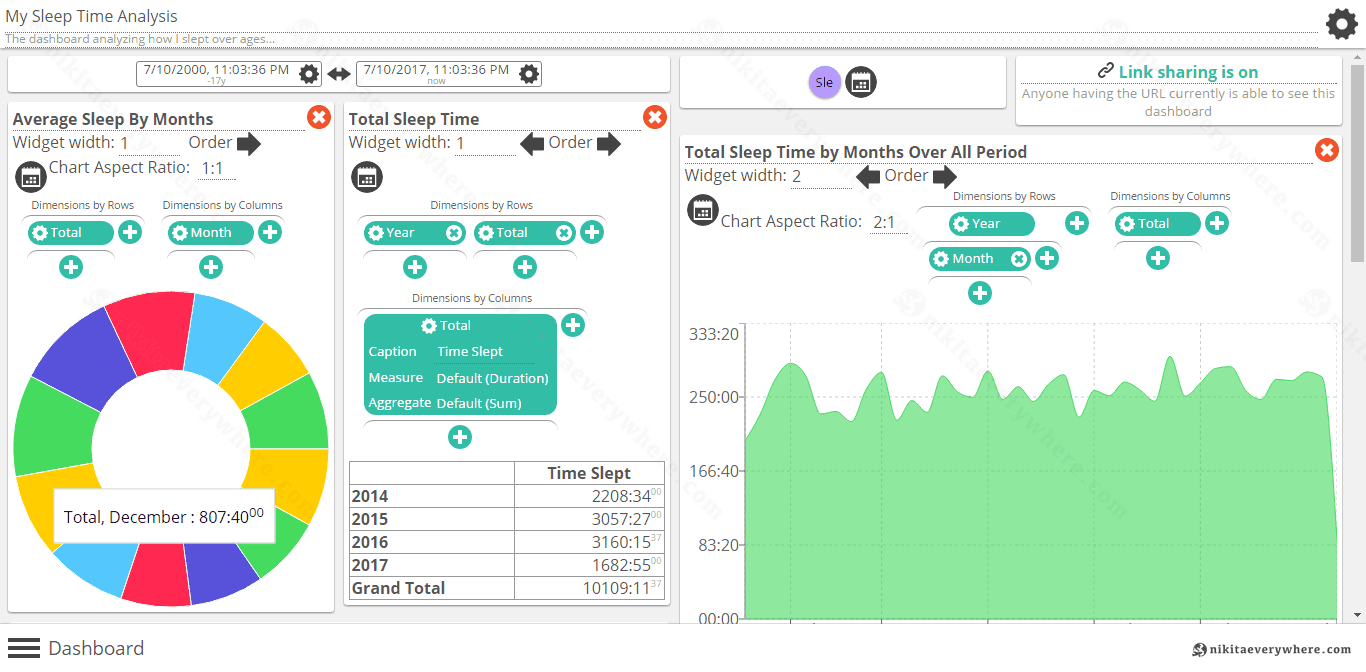Move Total Sleep Time widget order left
1366x672 pixels.
pyautogui.click(x=532, y=143)
